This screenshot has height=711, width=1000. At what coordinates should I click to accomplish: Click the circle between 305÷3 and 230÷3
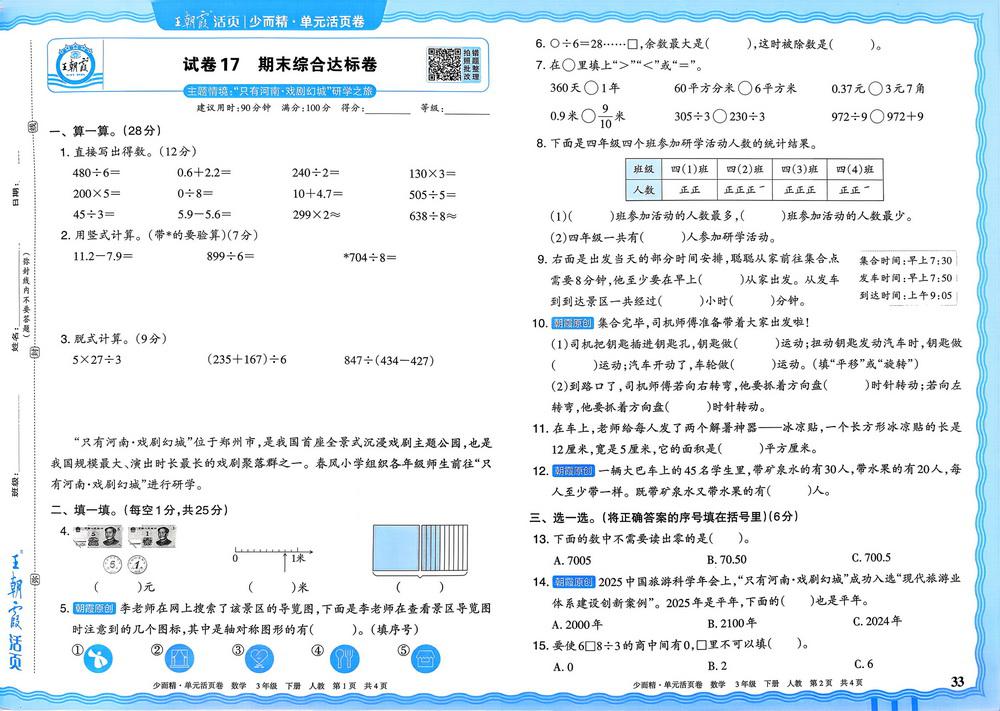[720, 116]
